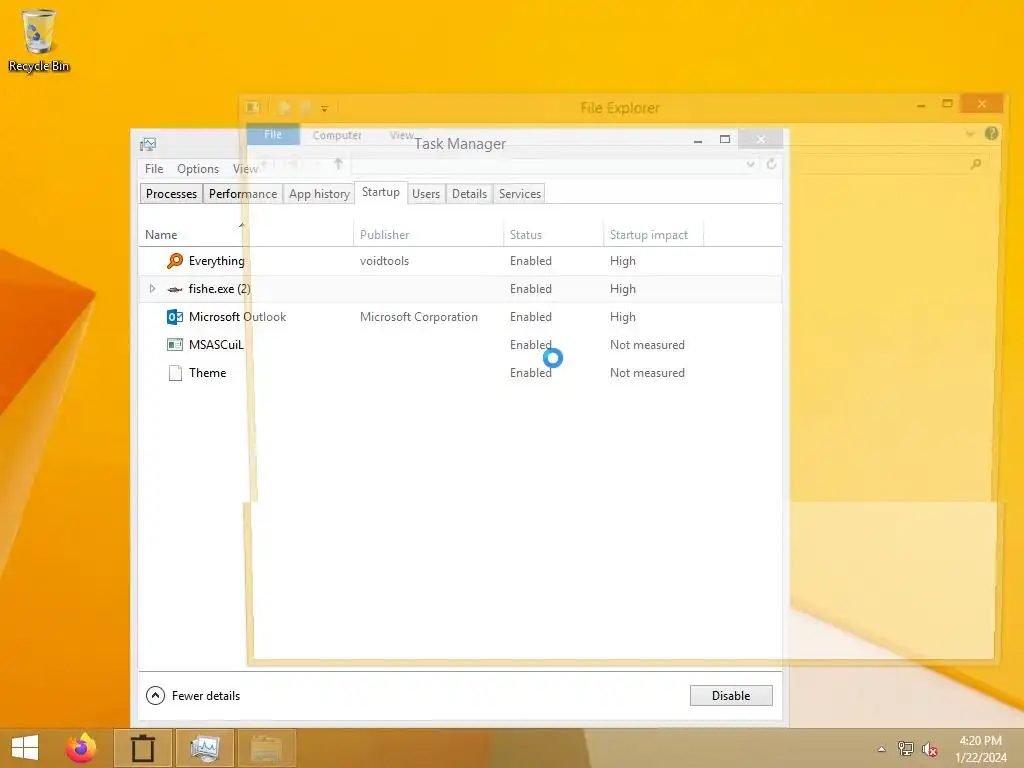The image size is (1024, 768).
Task: Click Not measured value in Theme row
Action: [647, 373]
